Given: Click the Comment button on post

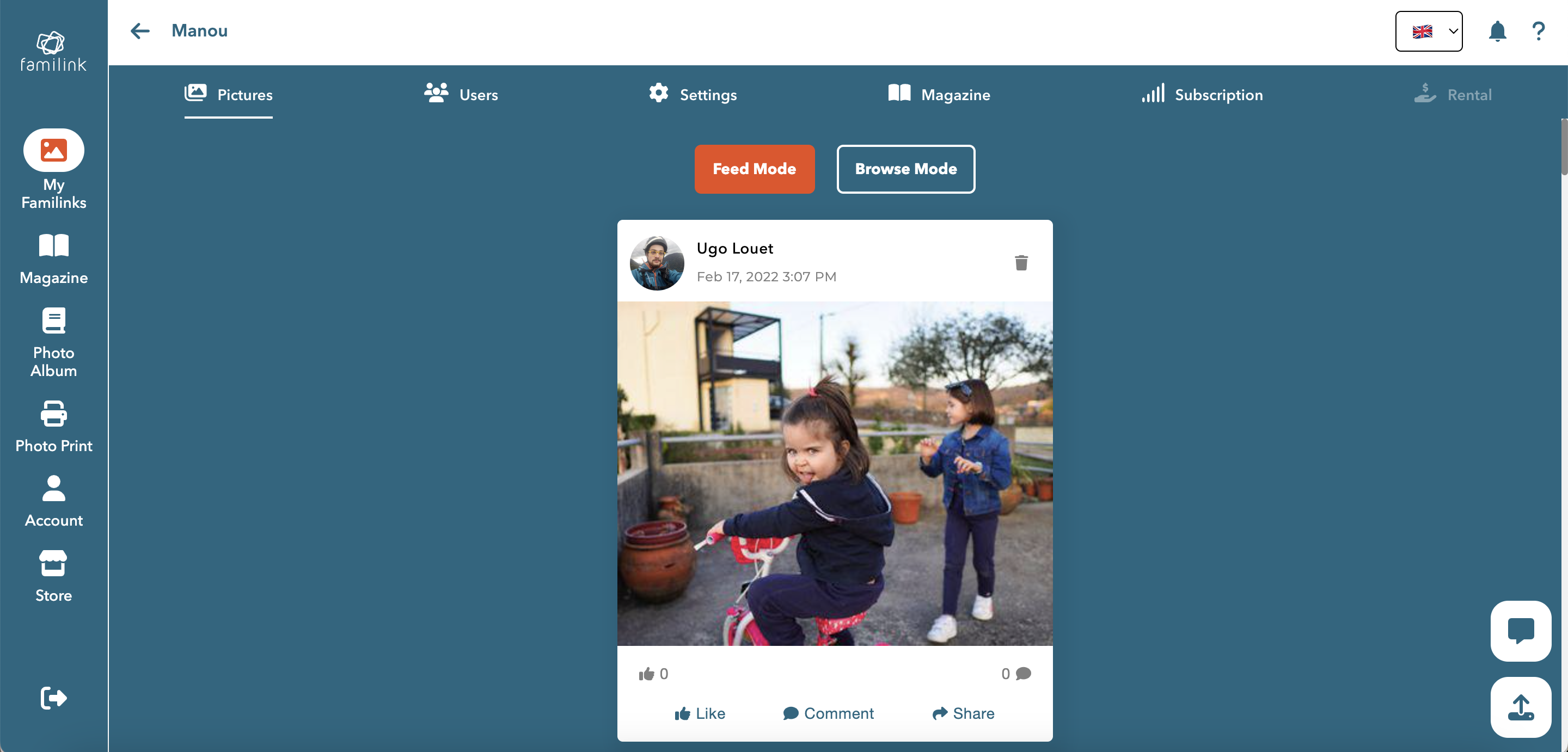Looking at the screenshot, I should coord(828,713).
